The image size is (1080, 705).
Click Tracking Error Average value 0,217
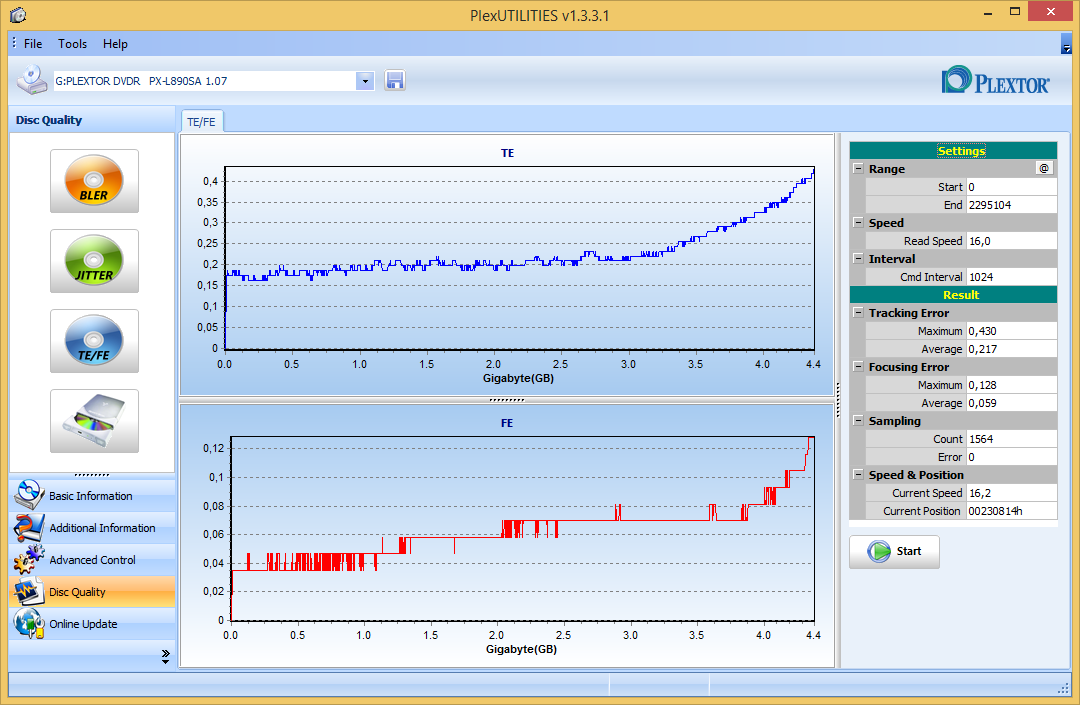pos(1011,348)
